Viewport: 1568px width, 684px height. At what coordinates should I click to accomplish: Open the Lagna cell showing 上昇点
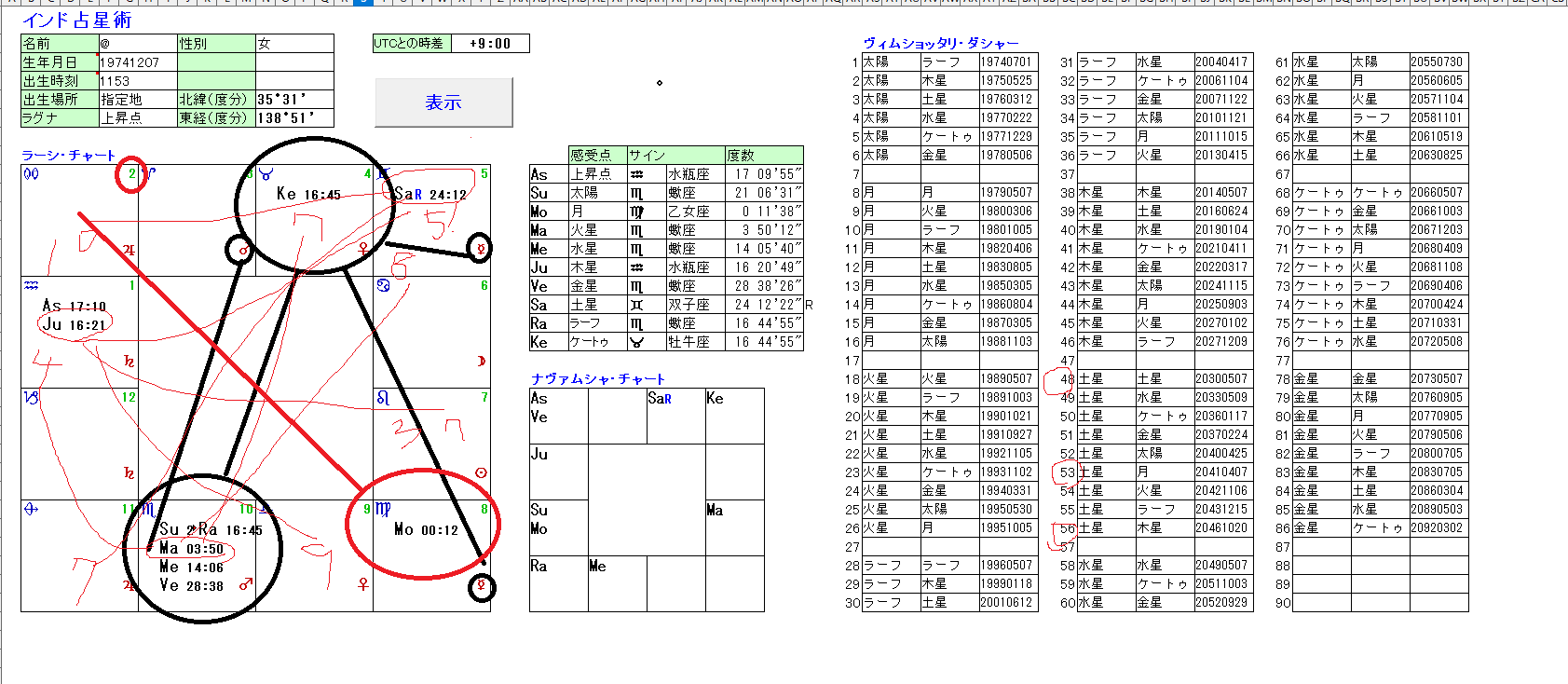point(138,118)
